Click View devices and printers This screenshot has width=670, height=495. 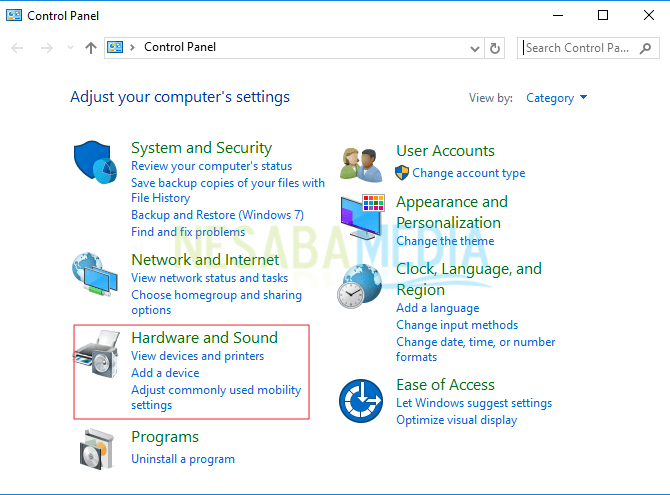197,356
